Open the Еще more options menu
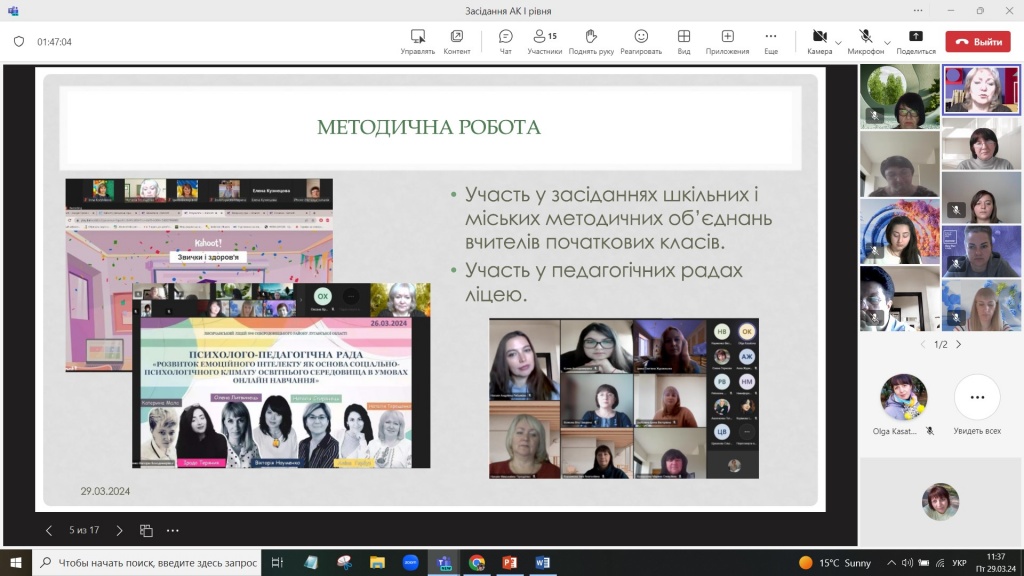This screenshot has height=576, width=1024. (771, 41)
